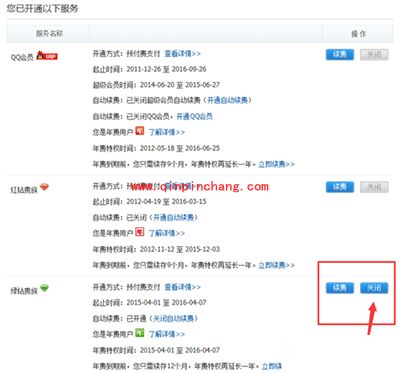The width and height of the screenshot is (400, 373).
Task: Click the 服务名称 column header
Action: point(49,34)
